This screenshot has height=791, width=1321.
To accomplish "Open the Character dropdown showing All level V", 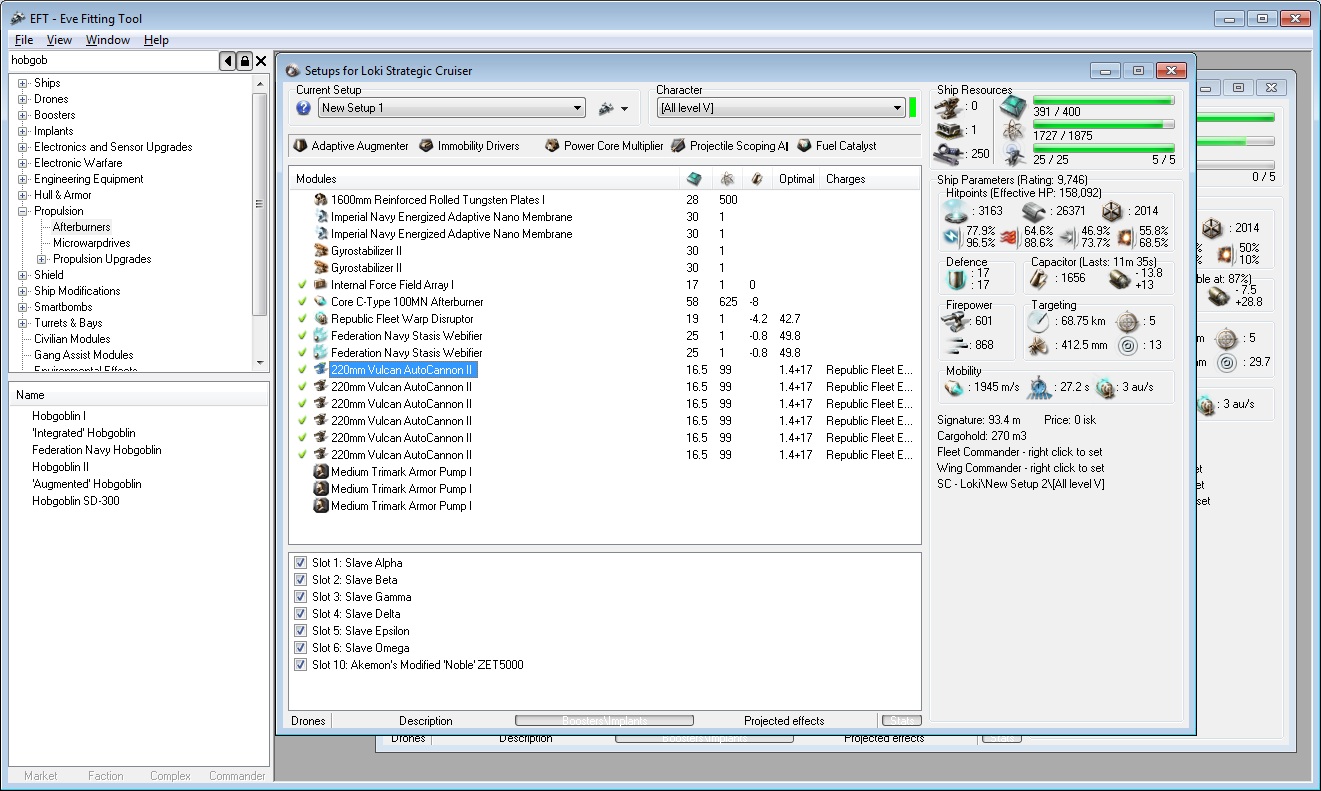I will pyautogui.click(x=898, y=108).
